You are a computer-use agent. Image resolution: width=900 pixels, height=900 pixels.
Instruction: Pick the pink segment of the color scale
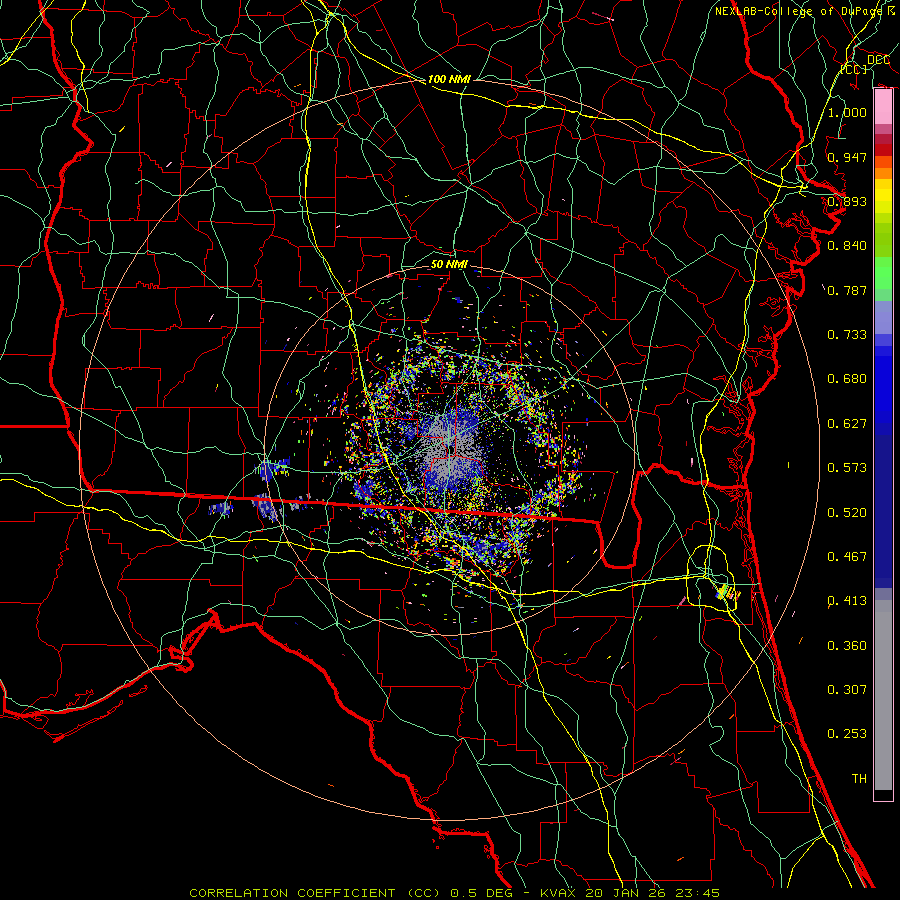coord(883,107)
